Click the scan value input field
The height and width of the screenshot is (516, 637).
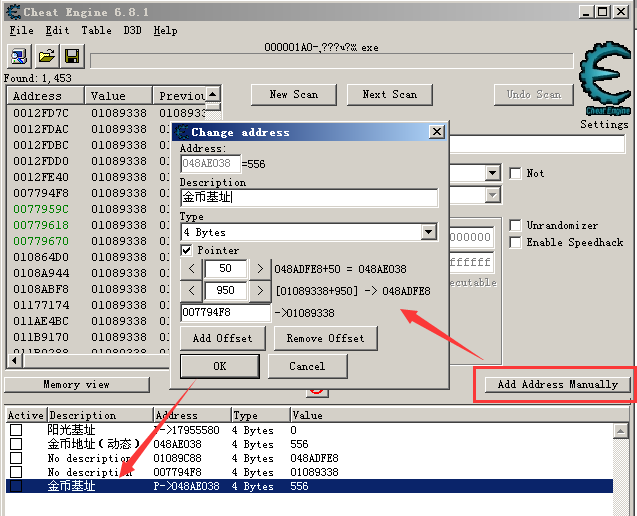[537, 144]
